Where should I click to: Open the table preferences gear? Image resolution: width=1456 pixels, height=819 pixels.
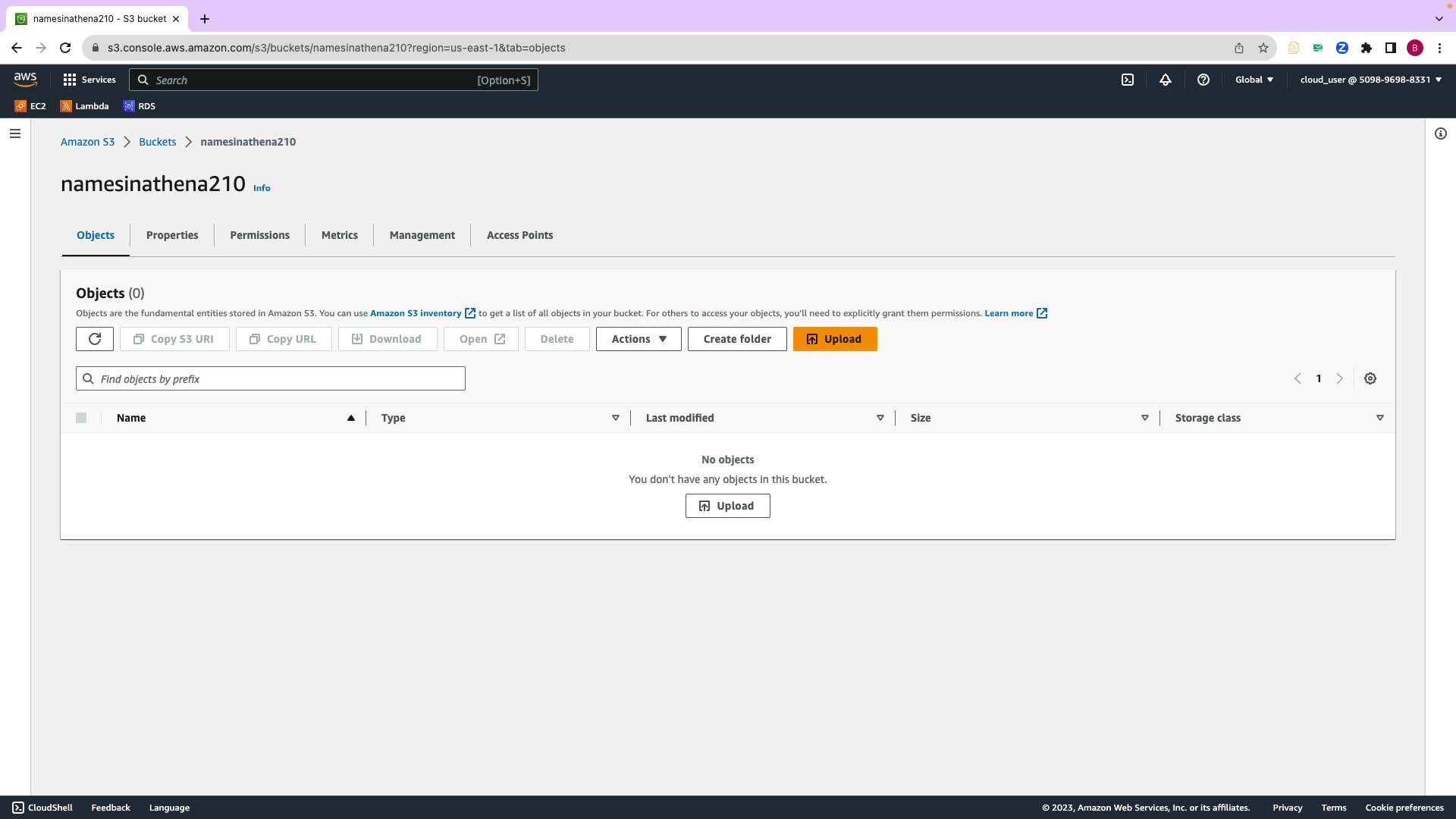pos(1370,378)
